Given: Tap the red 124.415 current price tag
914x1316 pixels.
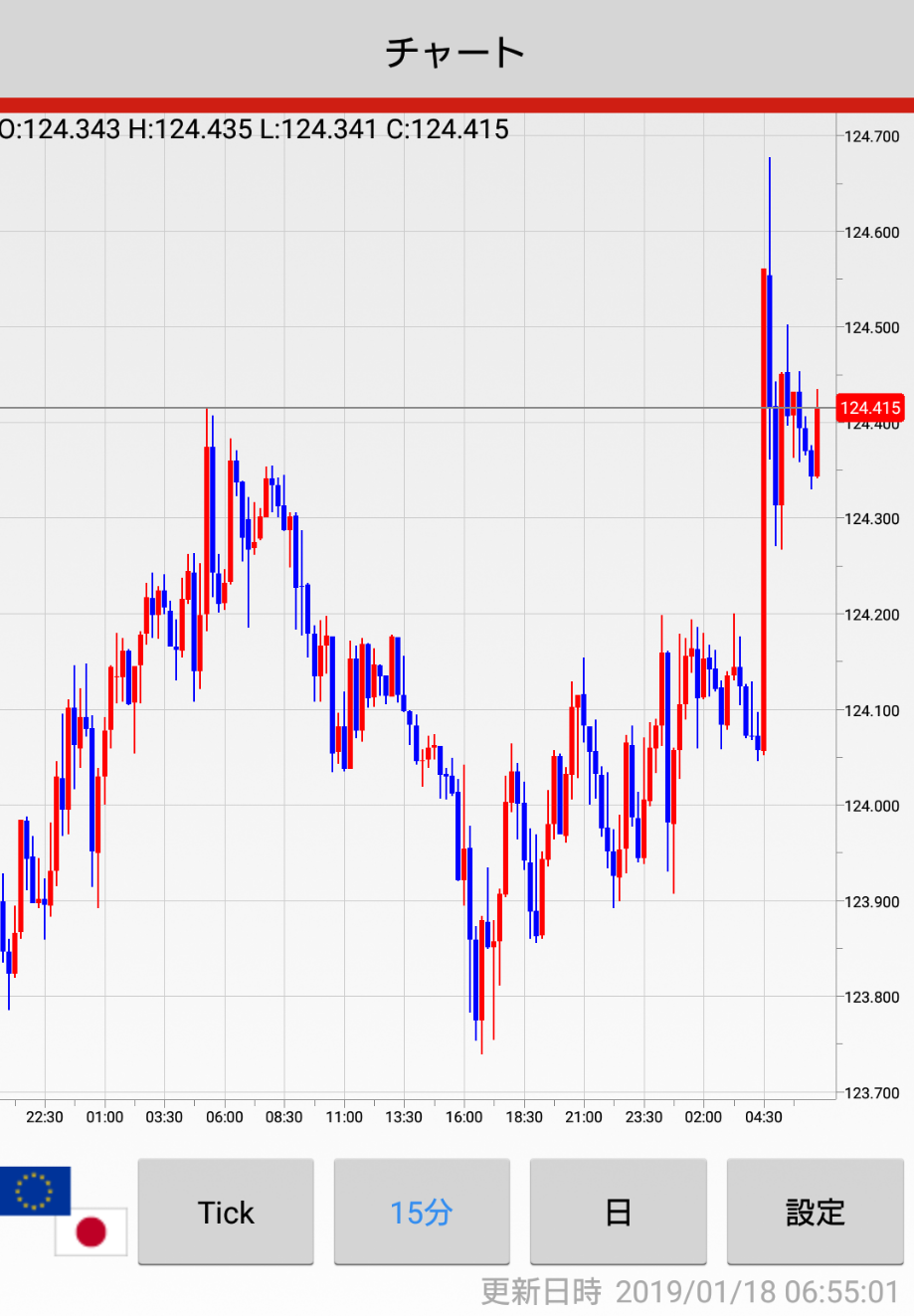Looking at the screenshot, I should tap(870, 408).
